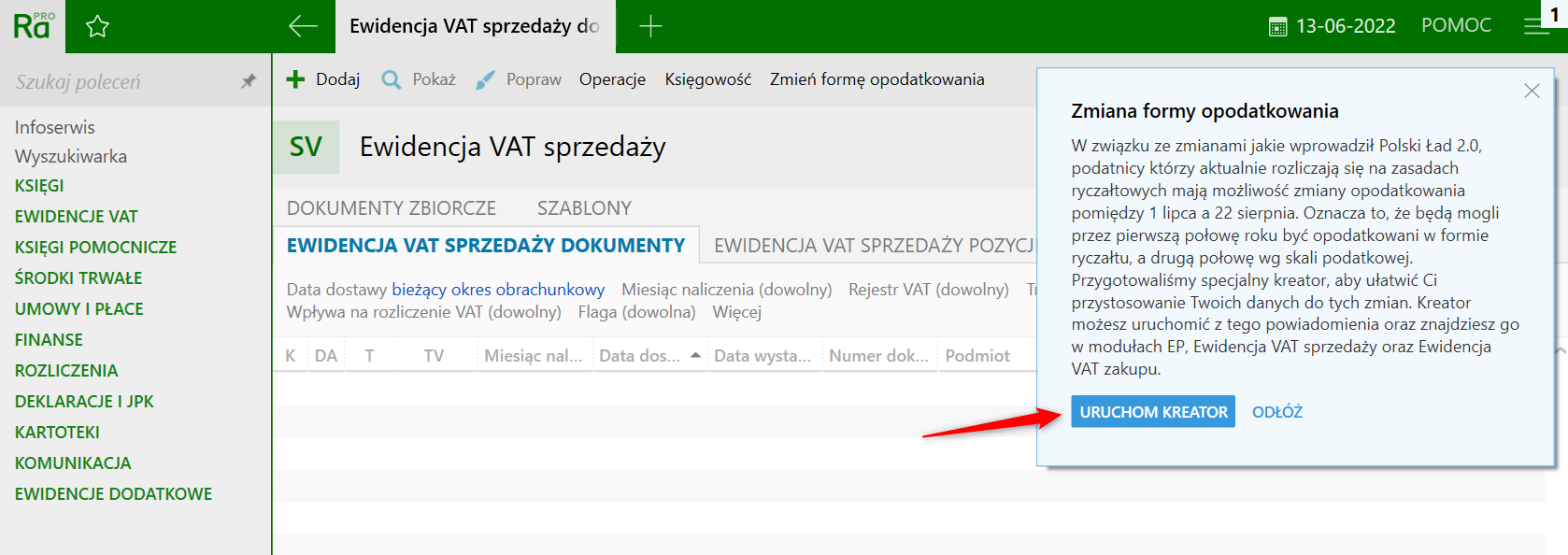
Task: Click Dodaj toolbar label
Action: coord(337,79)
